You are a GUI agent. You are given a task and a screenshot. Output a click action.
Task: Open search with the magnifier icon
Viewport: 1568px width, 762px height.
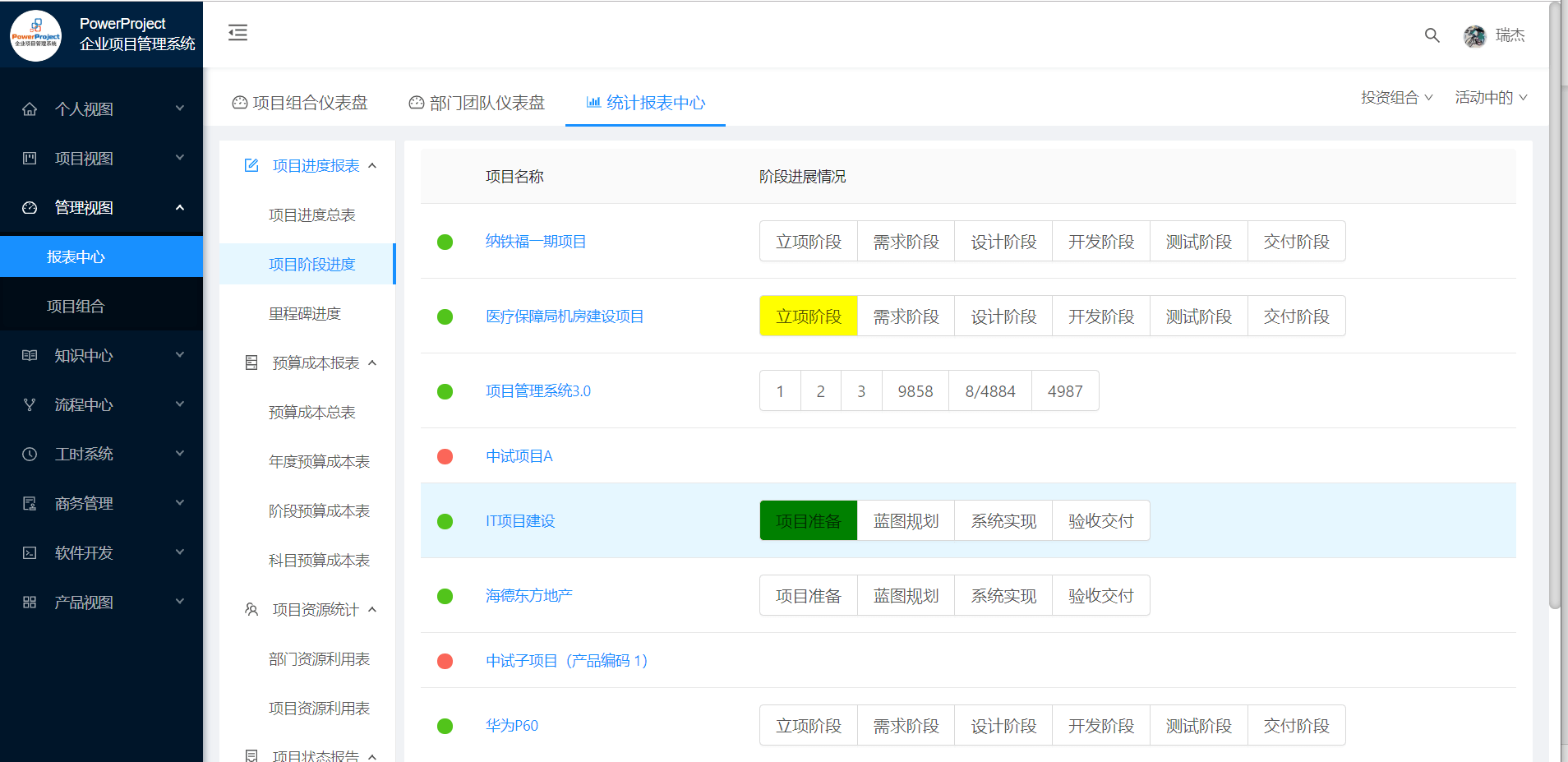coord(1432,35)
